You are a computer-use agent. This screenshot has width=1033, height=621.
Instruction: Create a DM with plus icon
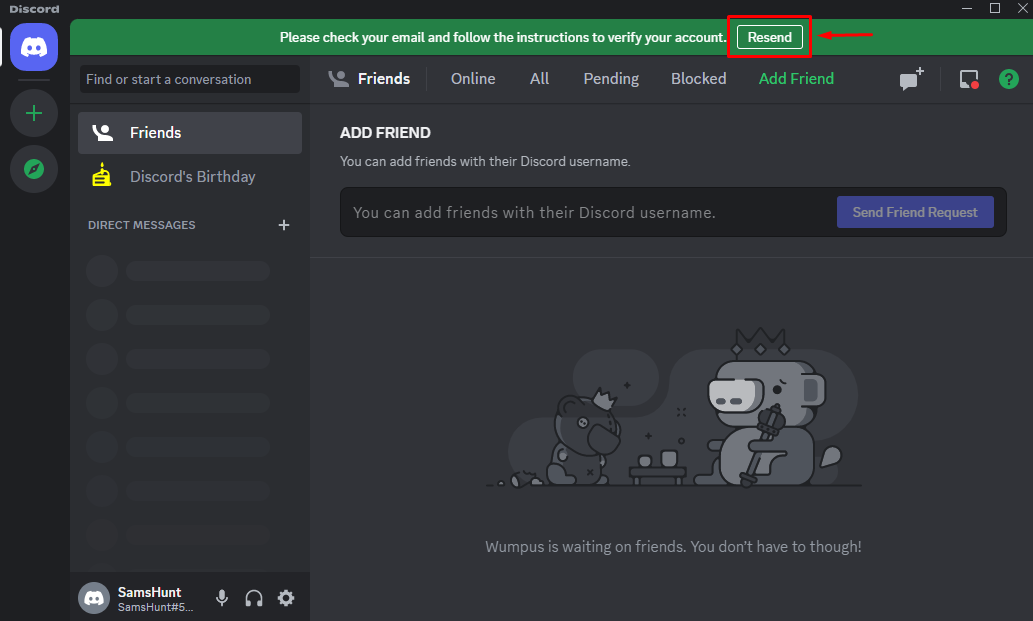tap(284, 225)
